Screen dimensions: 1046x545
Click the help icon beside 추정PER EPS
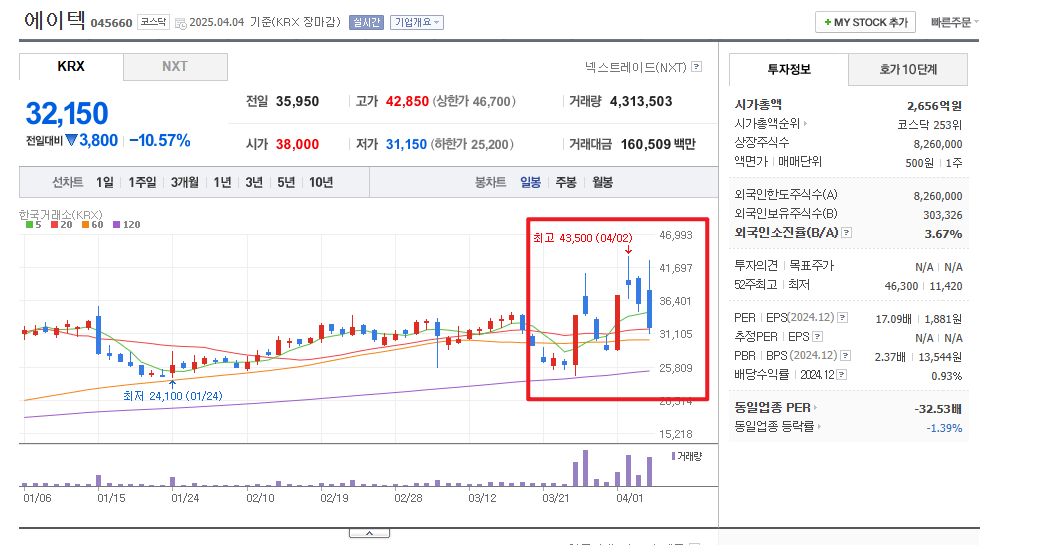tap(817, 337)
